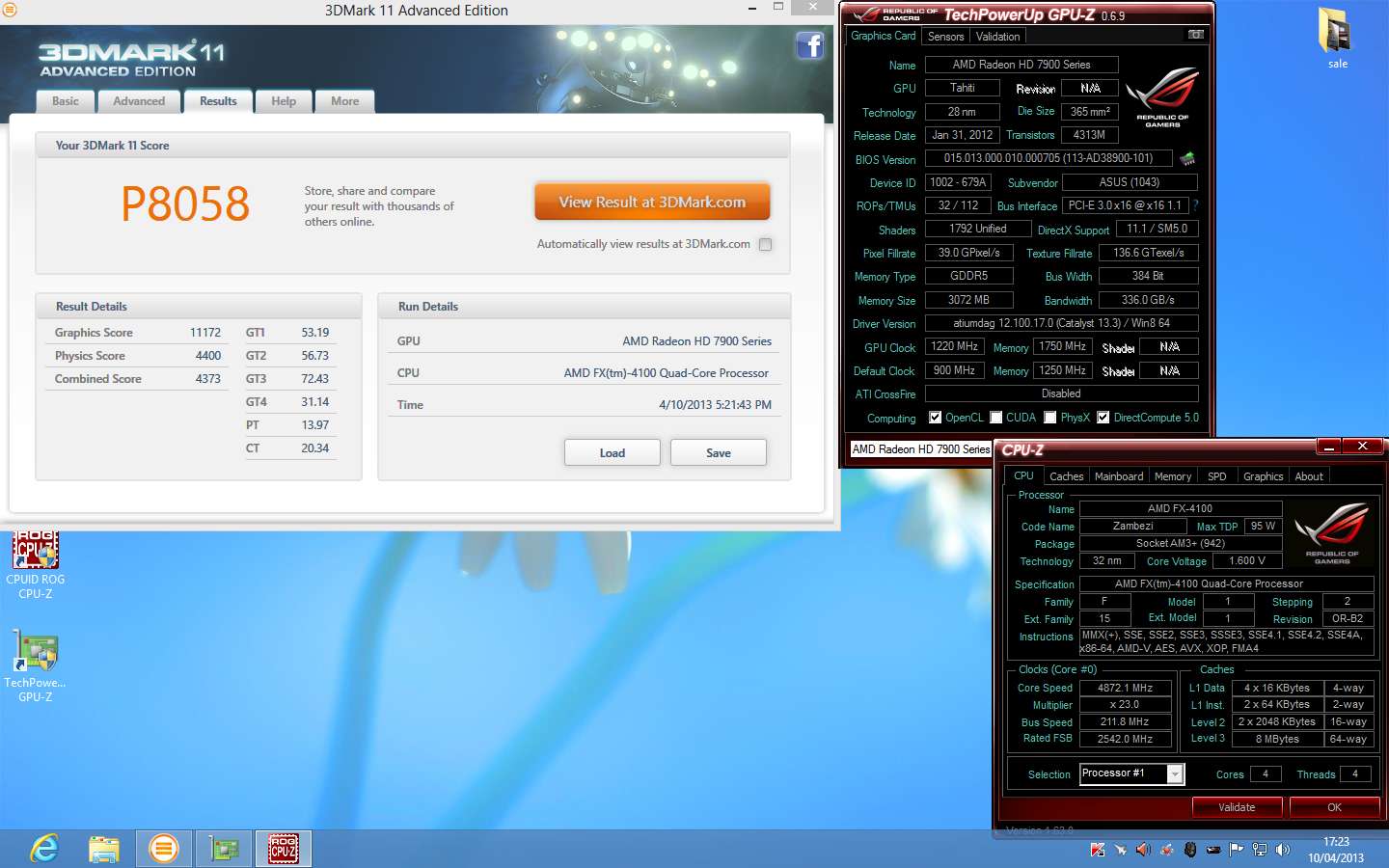Click the Specification field in CPU-Z
Screen dimensions: 1389x868
(1226, 583)
